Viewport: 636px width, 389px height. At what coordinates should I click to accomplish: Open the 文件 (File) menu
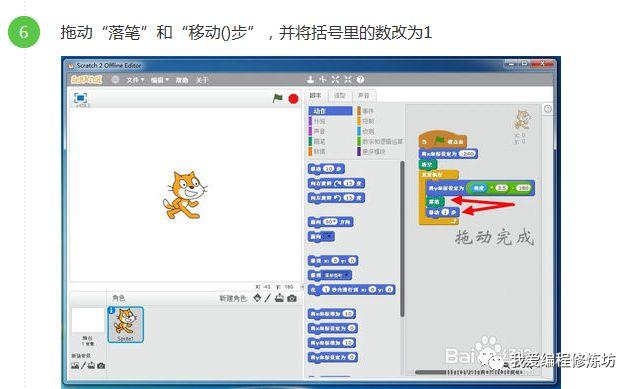(x=135, y=80)
